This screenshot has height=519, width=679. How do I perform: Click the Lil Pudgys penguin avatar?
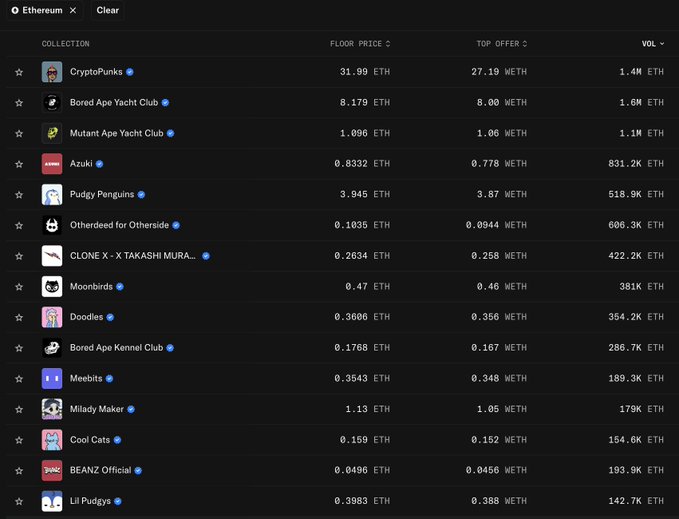[x=52, y=501]
